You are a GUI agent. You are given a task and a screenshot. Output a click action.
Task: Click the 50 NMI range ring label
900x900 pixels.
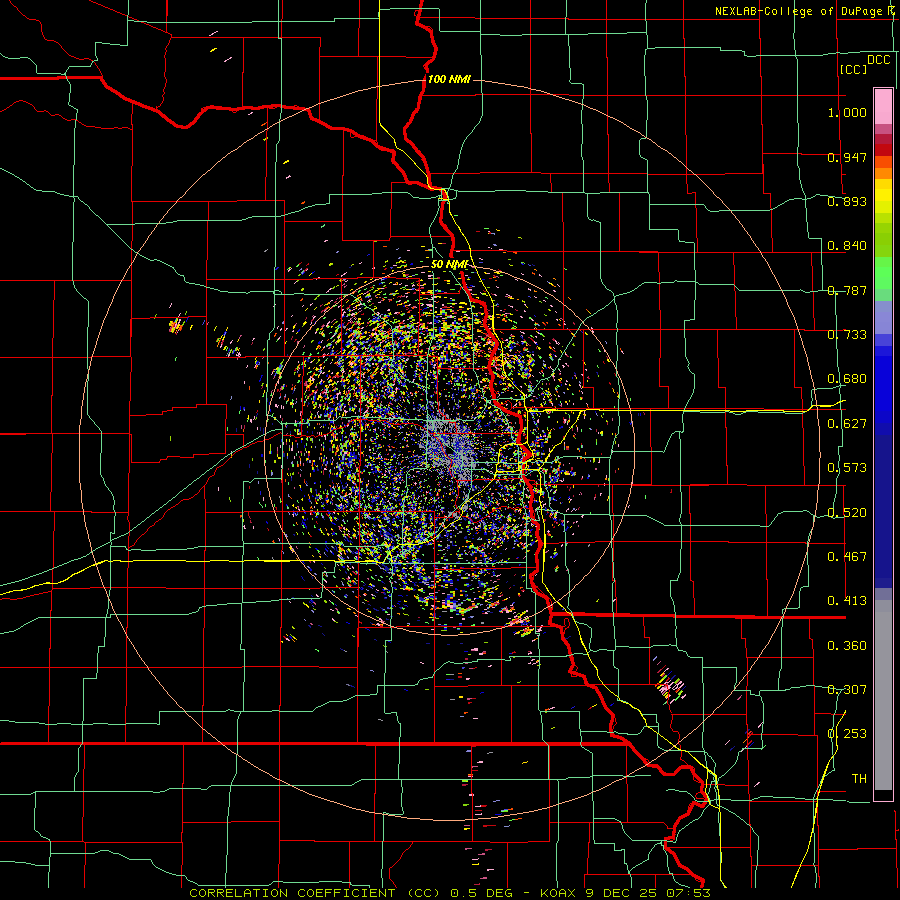[x=449, y=265]
